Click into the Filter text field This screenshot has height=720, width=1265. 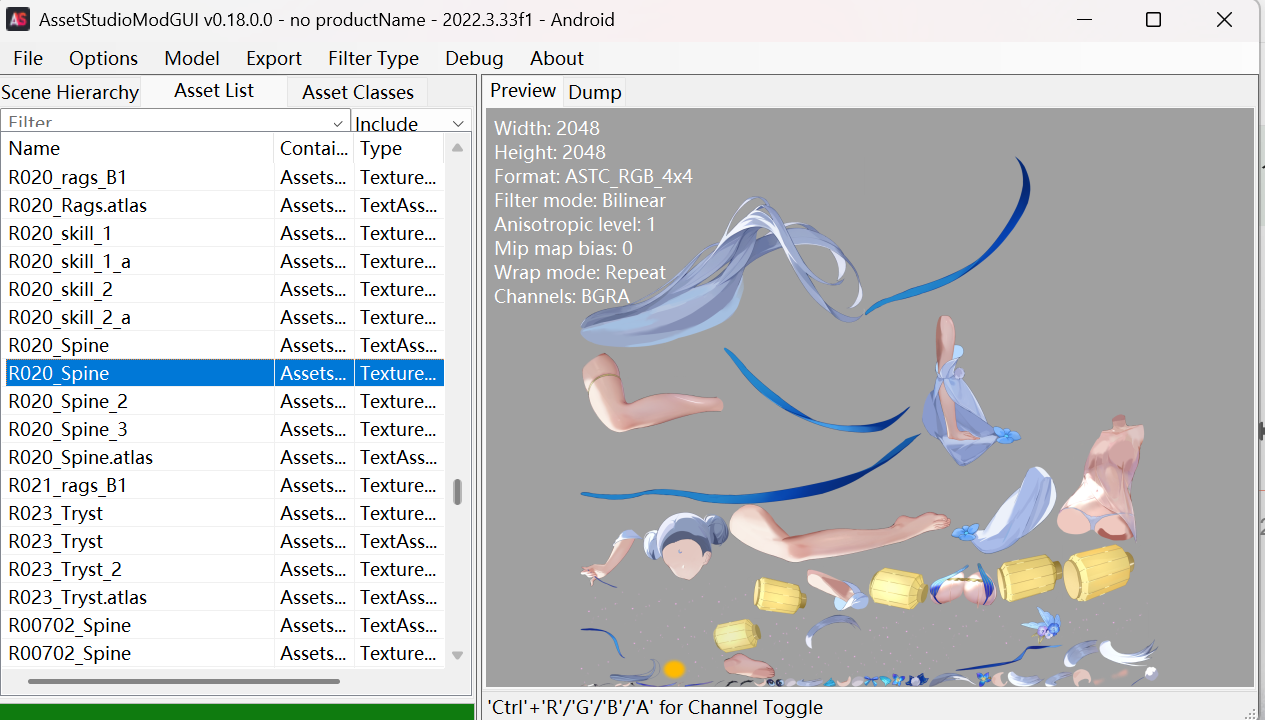[x=168, y=122]
